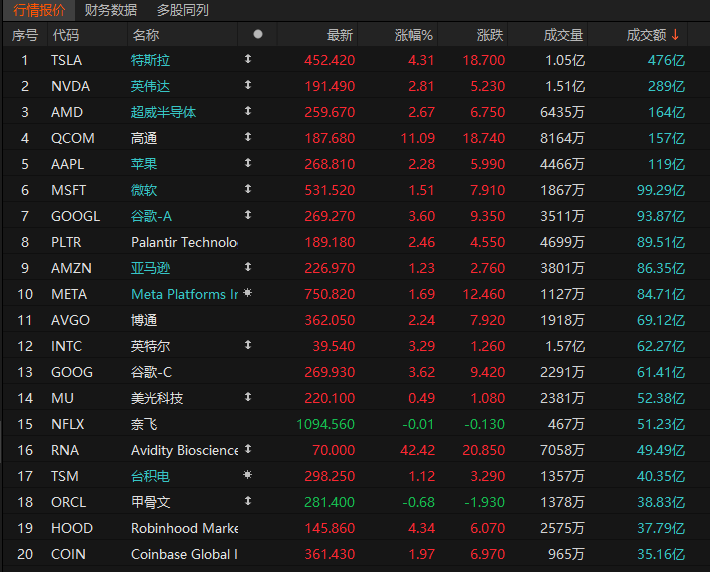Viewport: 710px width, 572px height.
Task: Click the up-down marker icon for NVDA
Action: (248, 85)
